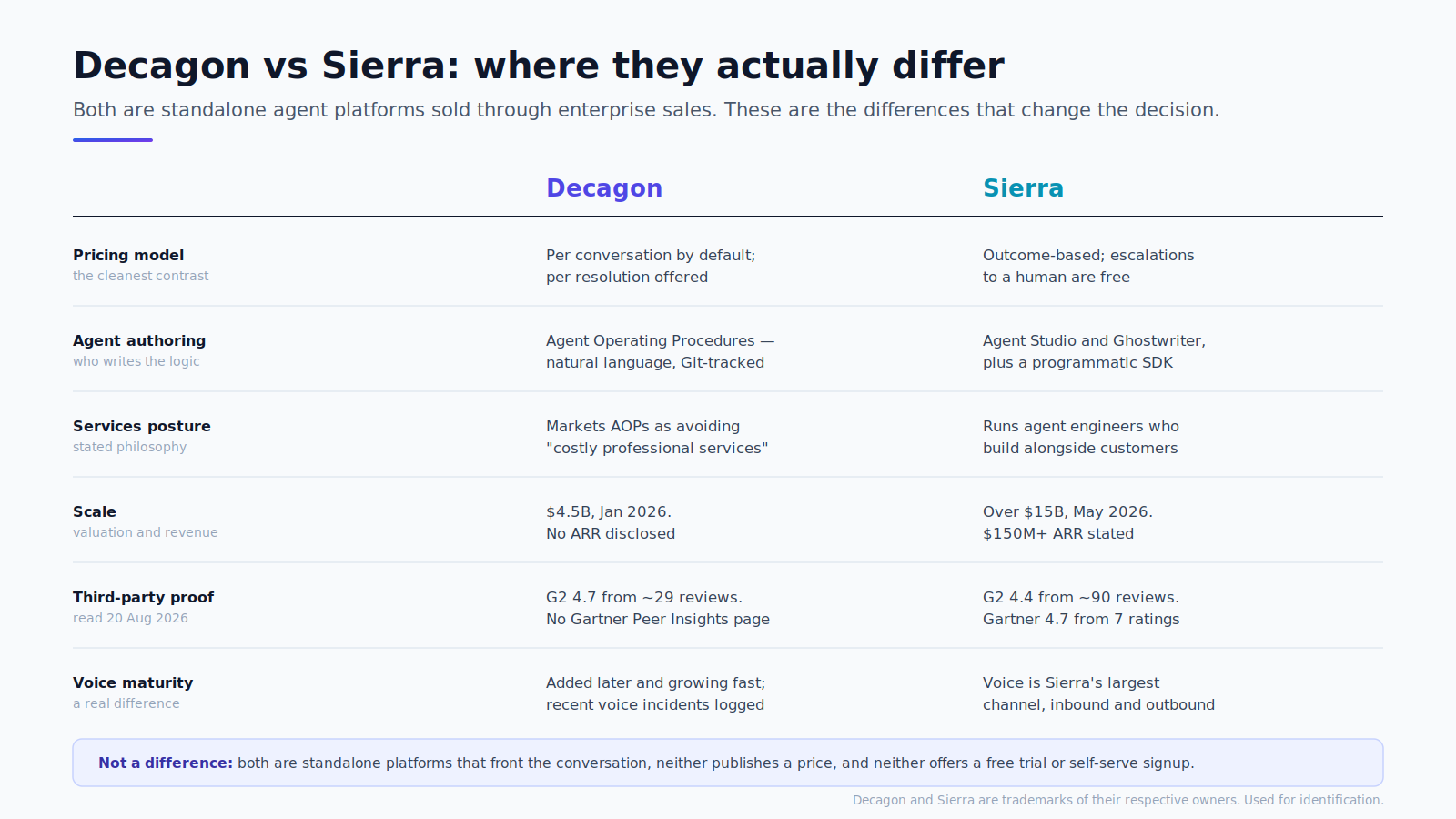Click the slide title about Decagon vs Sierra
The height and width of the screenshot is (819, 1456).
coord(539,66)
